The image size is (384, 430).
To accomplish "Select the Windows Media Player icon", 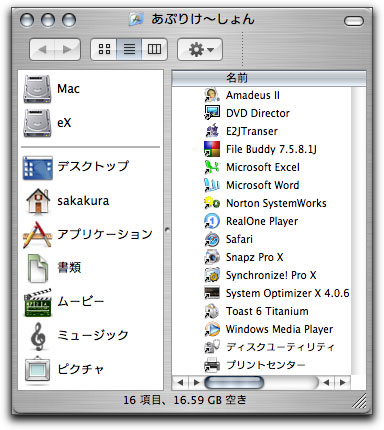I will (x=212, y=329).
